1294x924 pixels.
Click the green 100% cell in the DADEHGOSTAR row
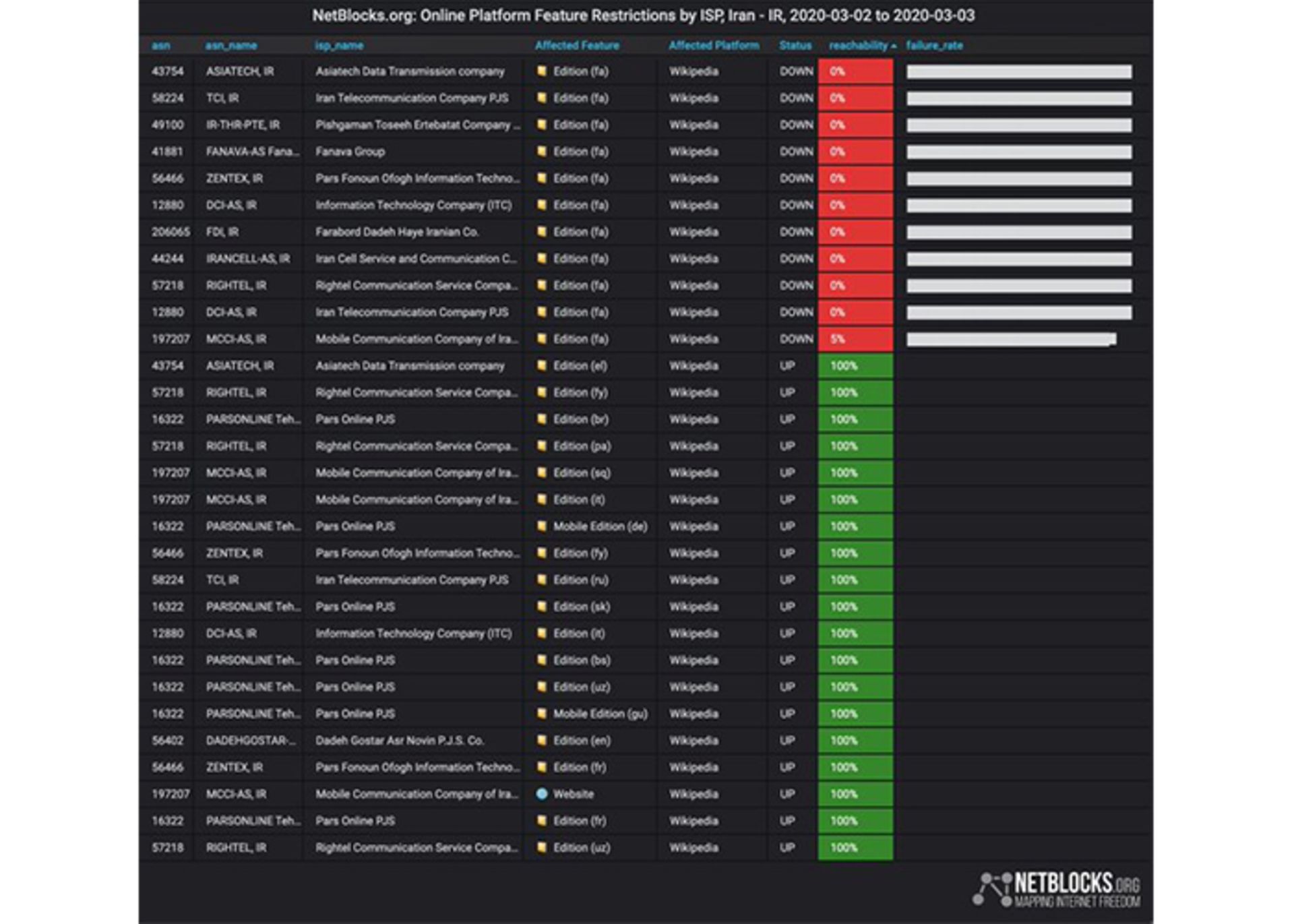pyautogui.click(x=856, y=740)
